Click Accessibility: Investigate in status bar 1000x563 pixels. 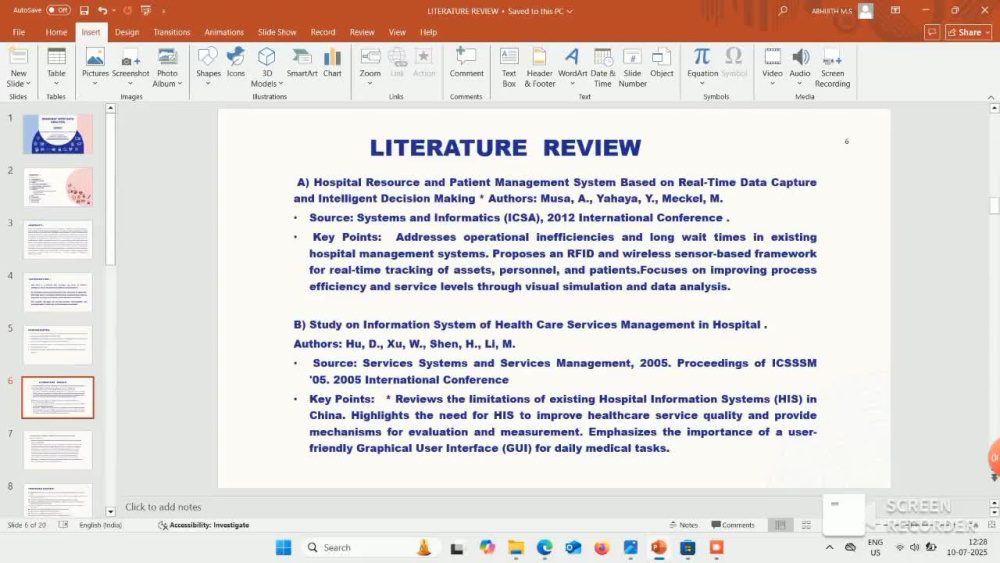coord(203,525)
